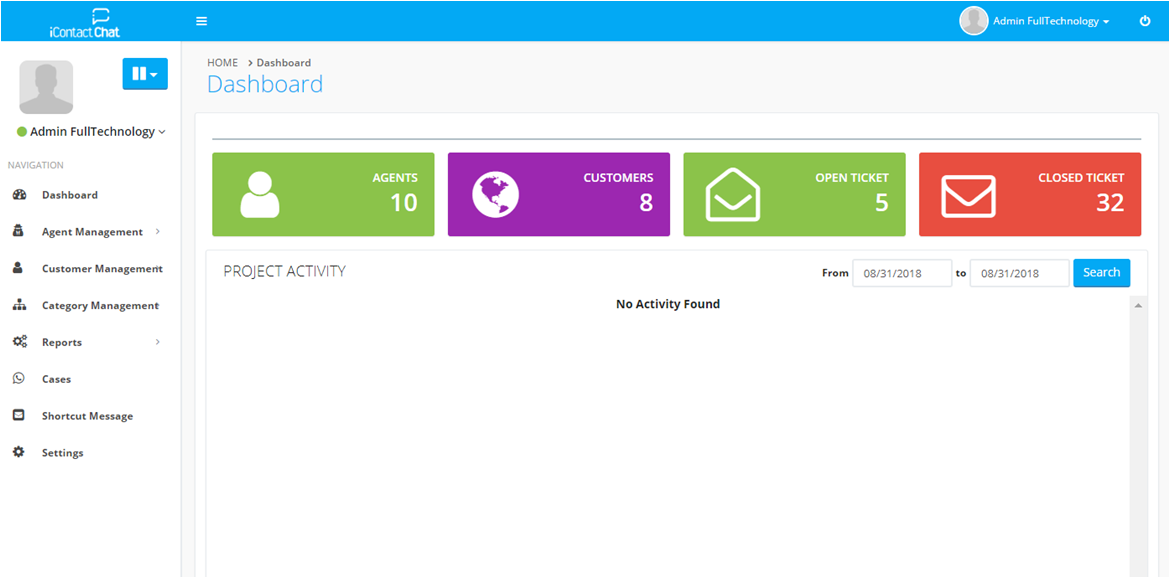Click the power logout icon
Screen dimensions: 1174x587
pos(1145,21)
